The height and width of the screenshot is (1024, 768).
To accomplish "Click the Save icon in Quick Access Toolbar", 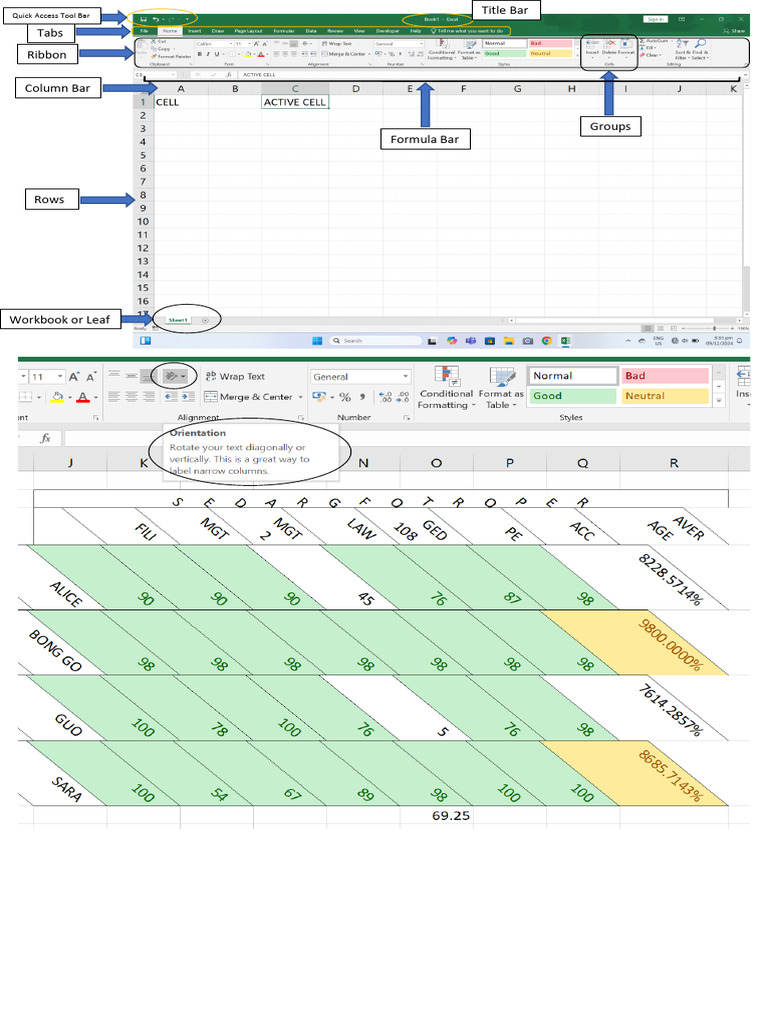I will pyautogui.click(x=143, y=19).
